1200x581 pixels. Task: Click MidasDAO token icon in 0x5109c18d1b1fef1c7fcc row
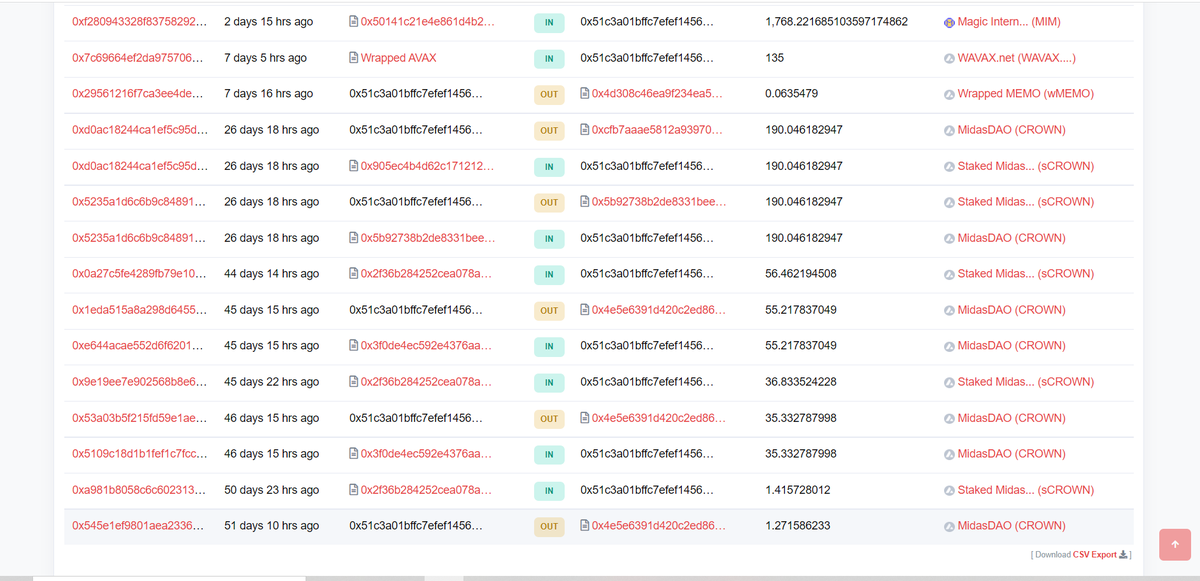coord(949,454)
